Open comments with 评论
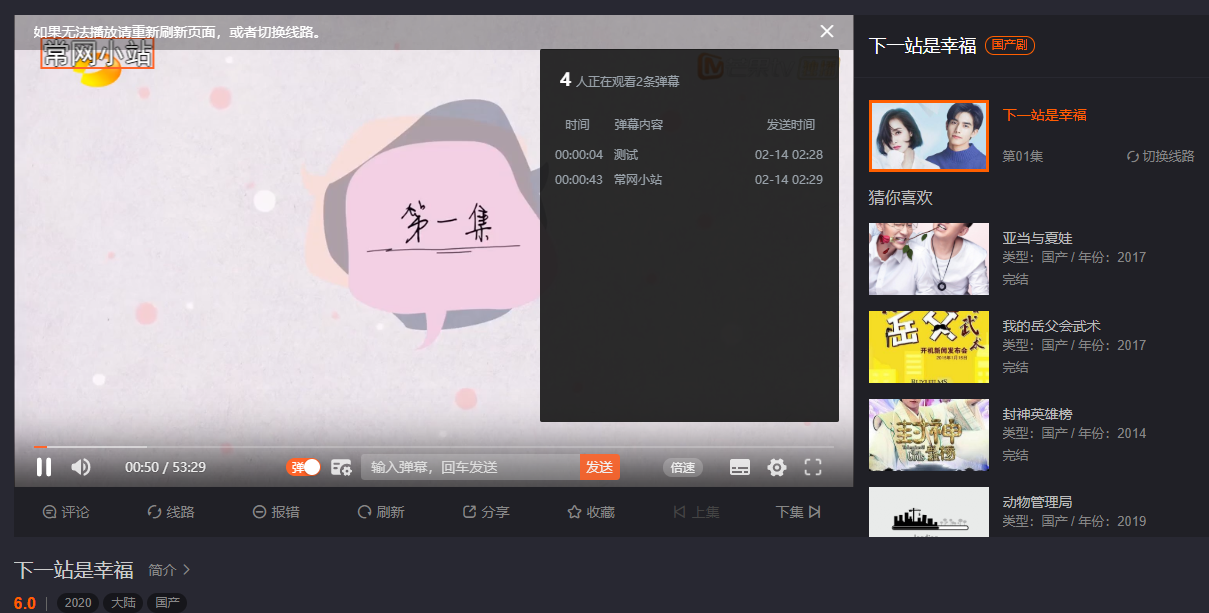1209x613 pixels. (66, 511)
